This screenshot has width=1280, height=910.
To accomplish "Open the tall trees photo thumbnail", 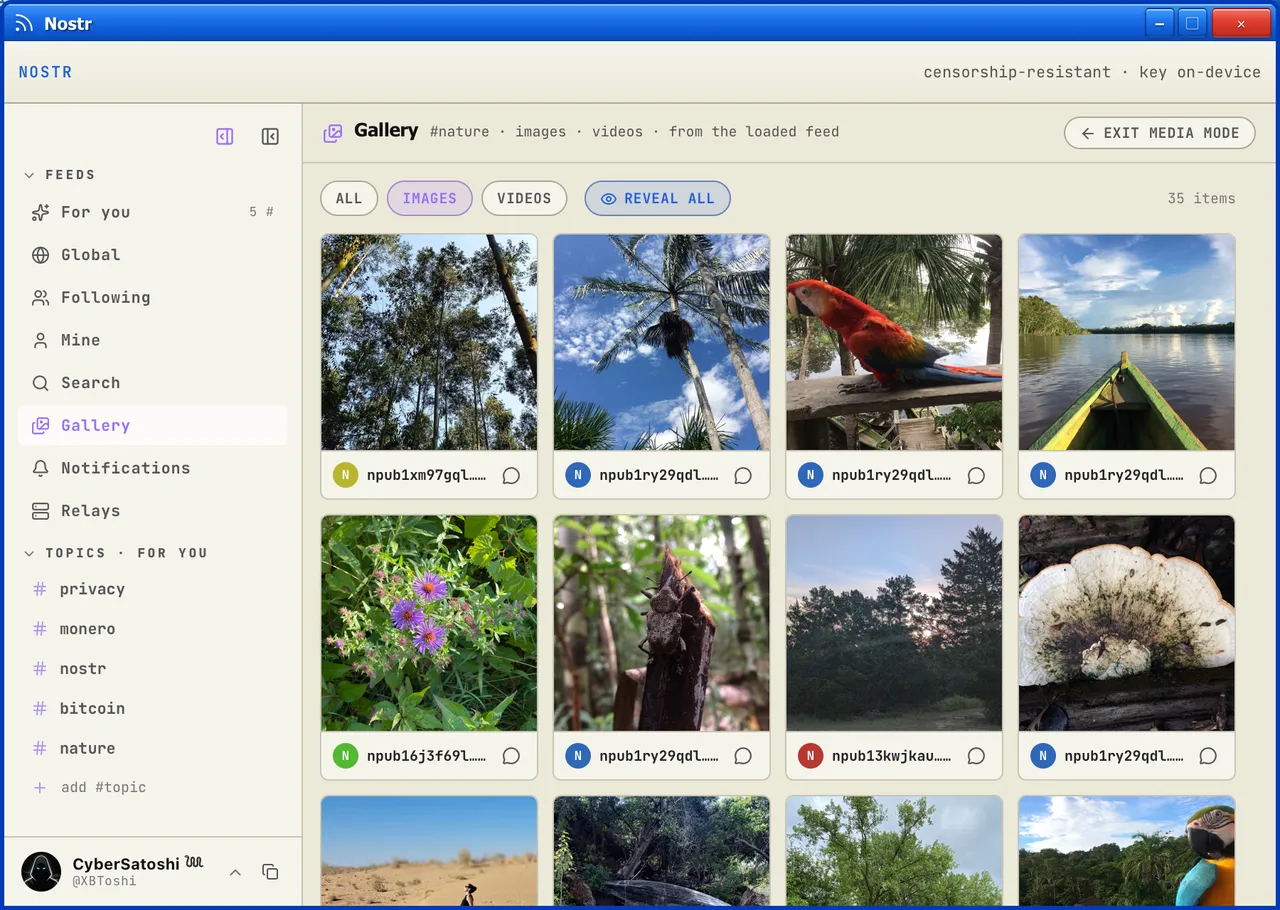I will tap(429, 342).
